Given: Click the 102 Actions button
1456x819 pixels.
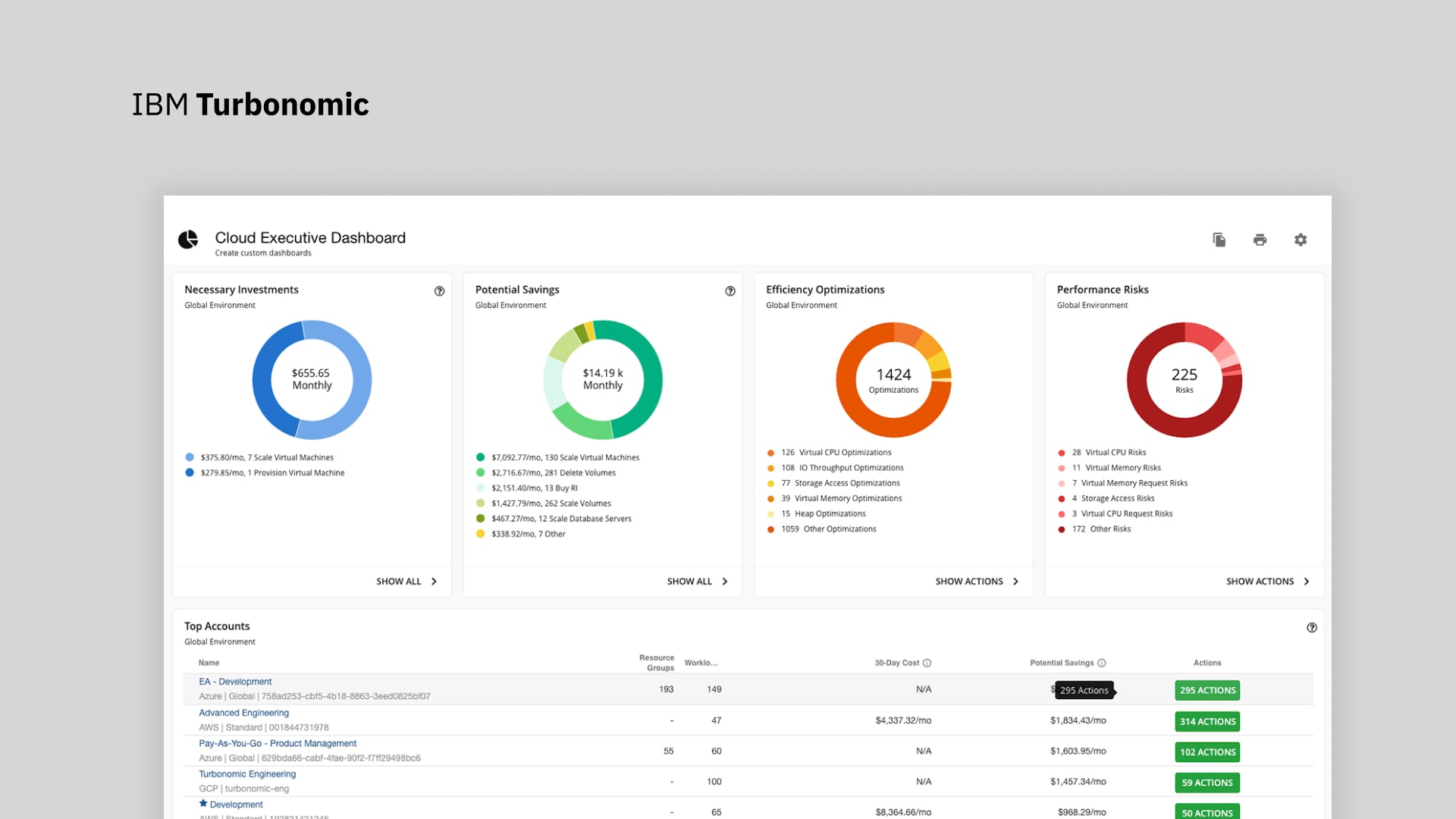Looking at the screenshot, I should click(x=1207, y=752).
